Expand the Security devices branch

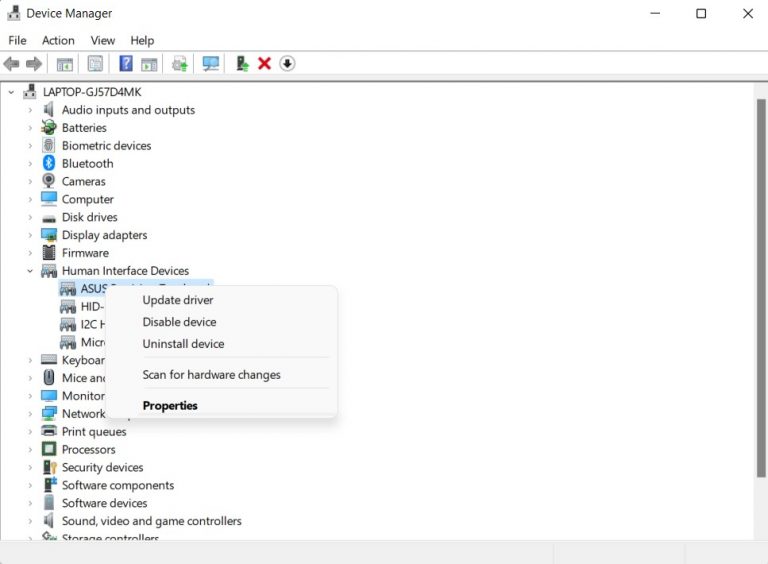click(30, 468)
